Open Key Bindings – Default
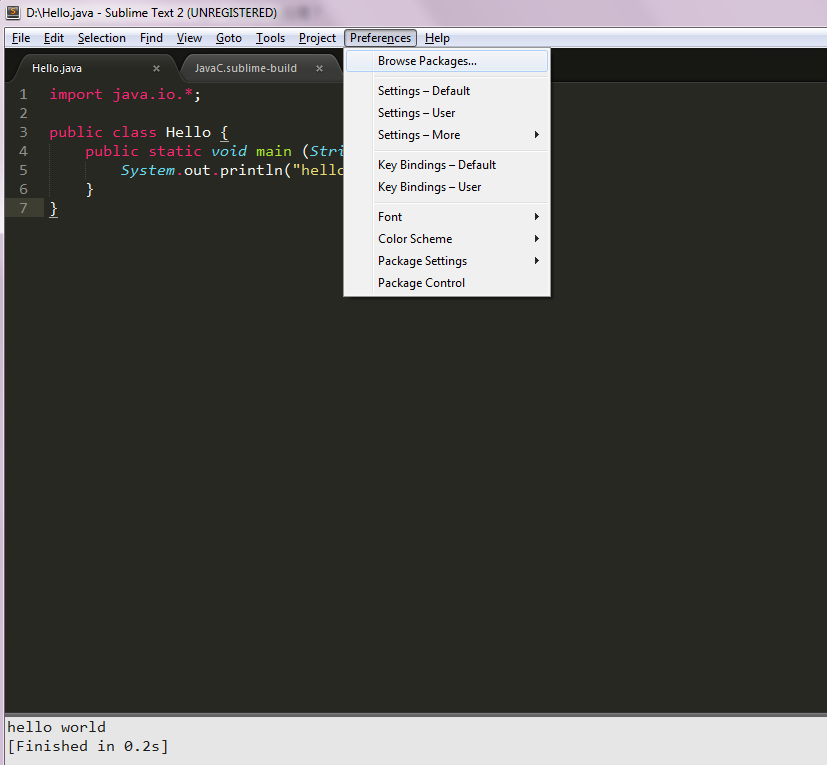Image resolution: width=827 pixels, height=765 pixels. tap(447, 165)
